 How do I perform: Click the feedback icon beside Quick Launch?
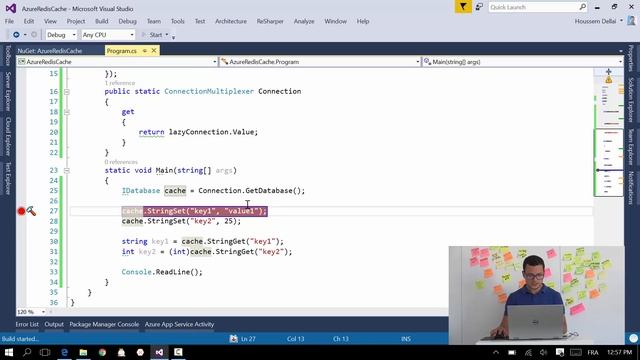479,7
